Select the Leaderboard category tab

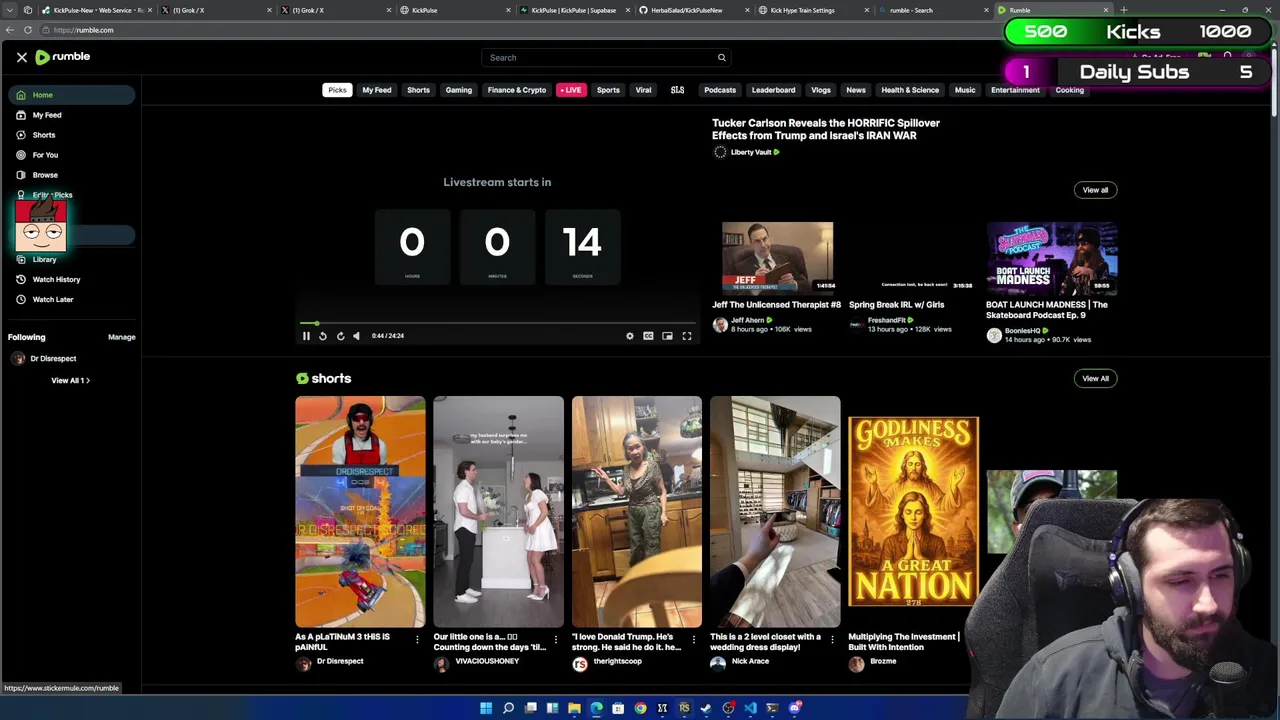tap(774, 90)
